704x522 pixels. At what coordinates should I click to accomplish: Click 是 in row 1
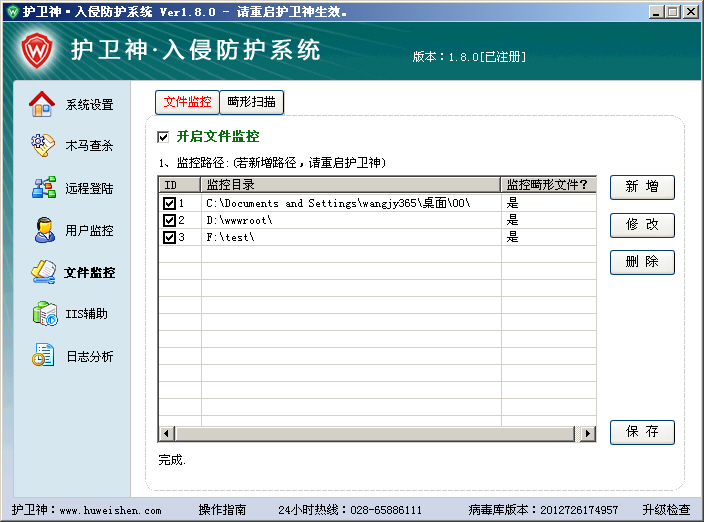point(513,203)
